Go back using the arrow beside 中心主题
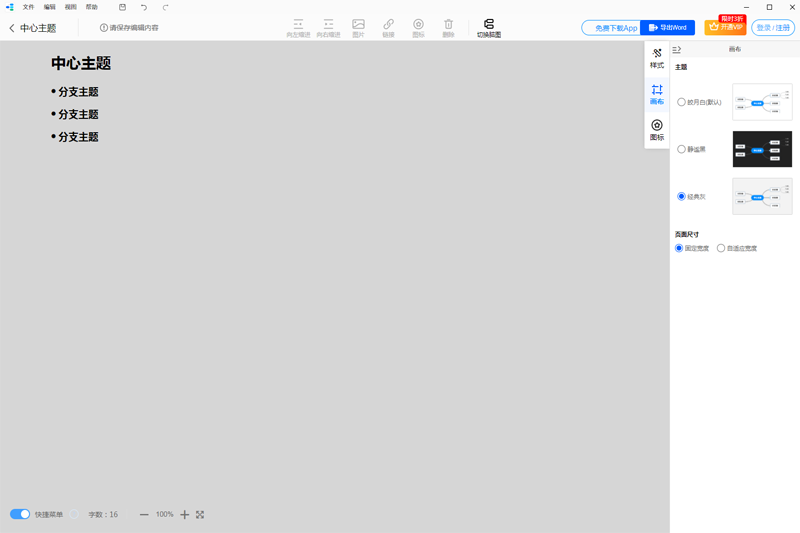Image resolution: width=800 pixels, height=533 pixels. pyautogui.click(x=12, y=28)
